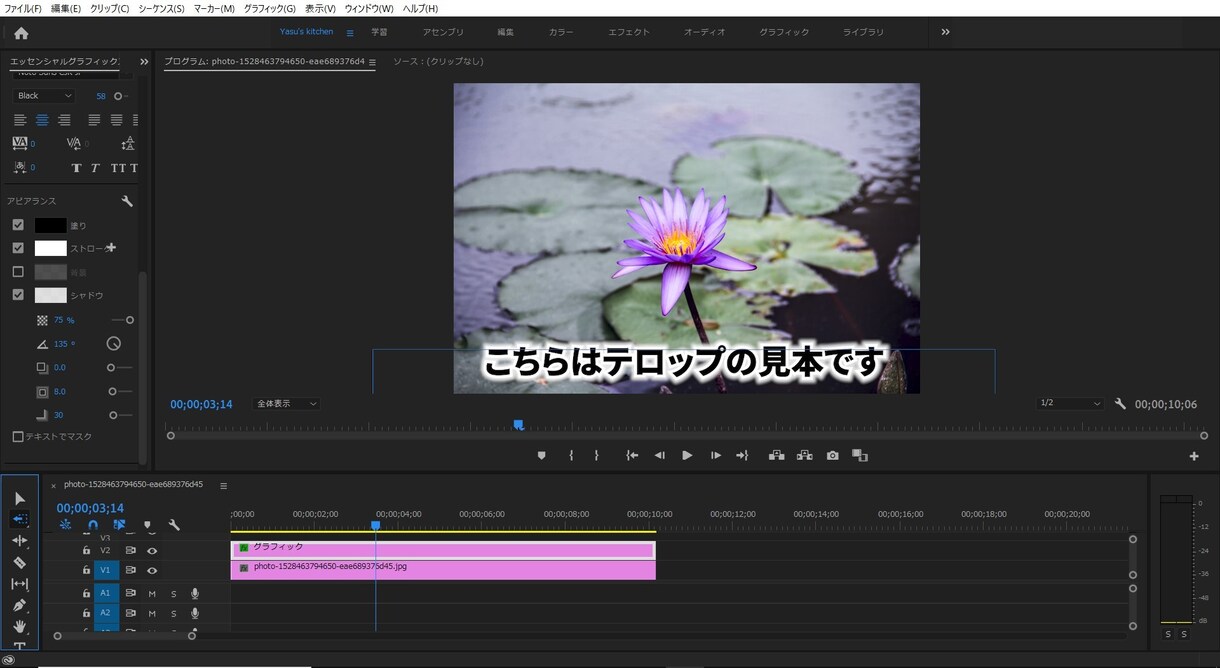The image size is (1220, 668).
Task: Enable voice-over record on A1
Action: 195,594
